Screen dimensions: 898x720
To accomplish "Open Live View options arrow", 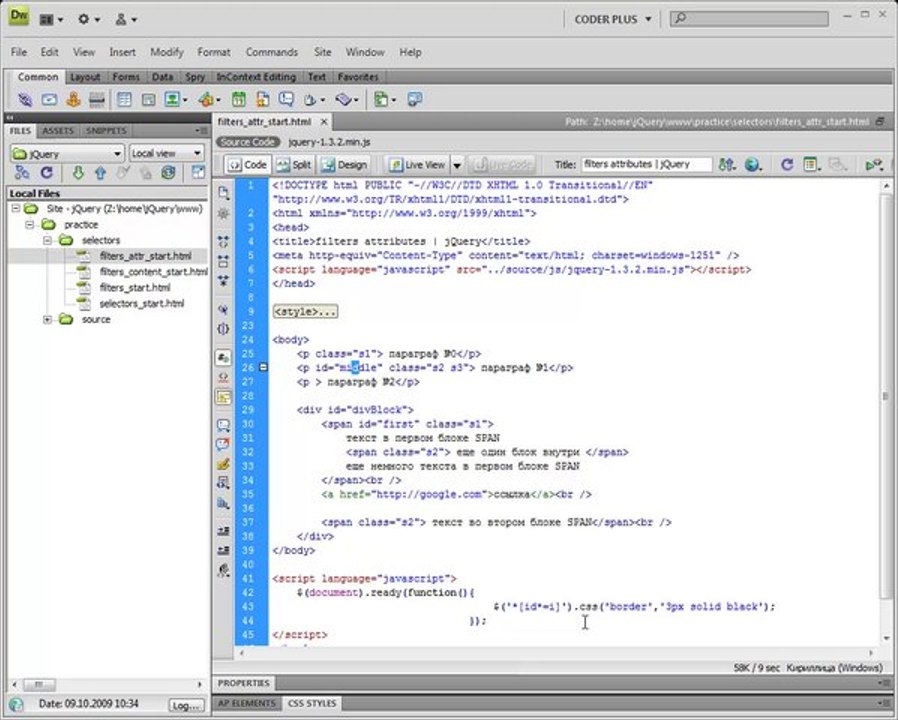I will tap(458, 165).
